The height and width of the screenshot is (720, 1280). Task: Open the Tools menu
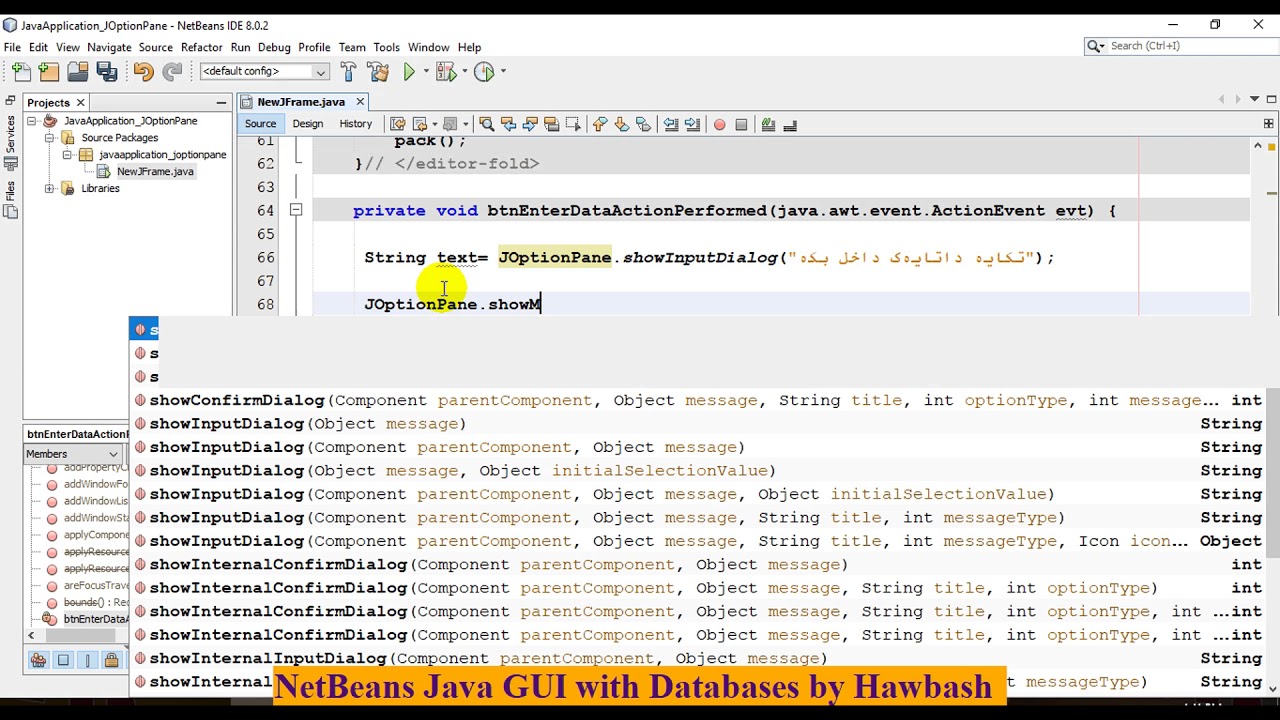(386, 47)
